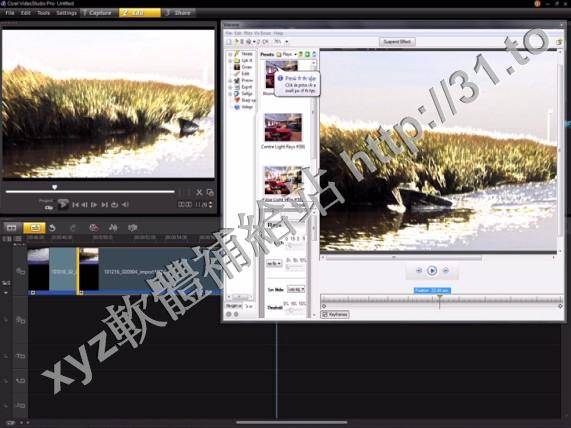
Task: Open the mode dropdown beside Rays sliders
Action: pos(275,263)
